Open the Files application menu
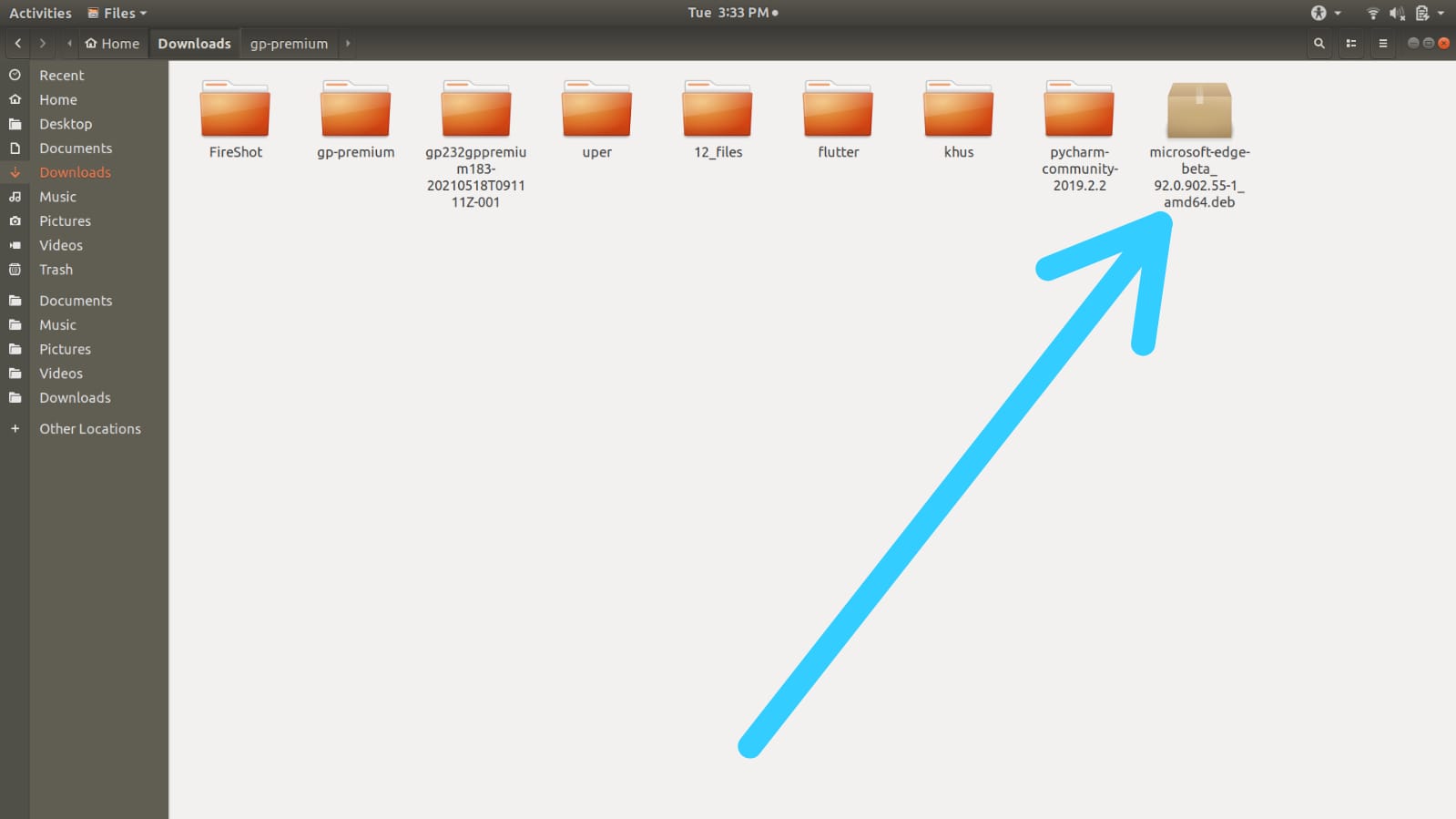This screenshot has height=819, width=1456. [x=117, y=13]
